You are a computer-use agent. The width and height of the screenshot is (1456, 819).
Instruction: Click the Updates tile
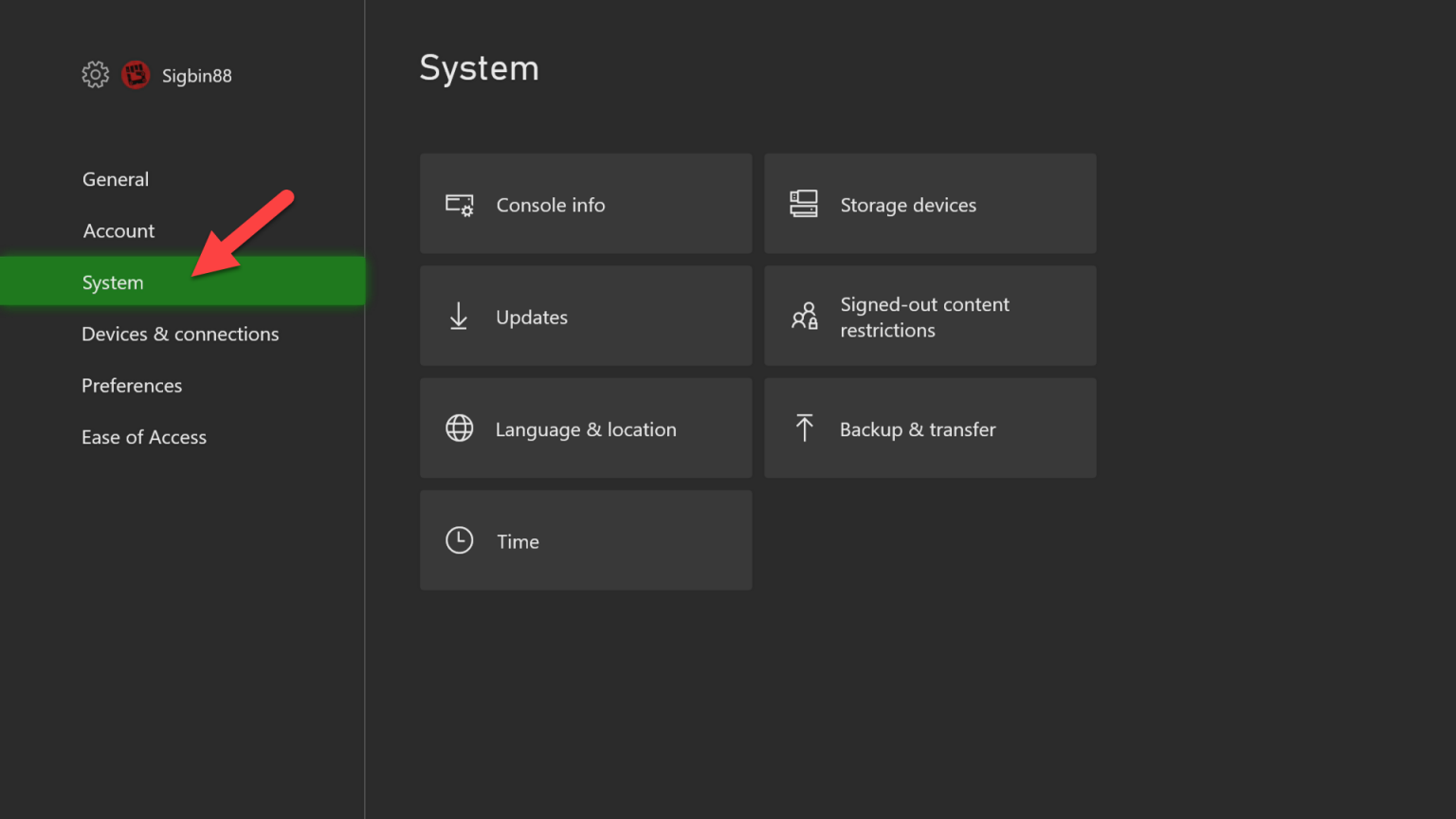coord(585,317)
